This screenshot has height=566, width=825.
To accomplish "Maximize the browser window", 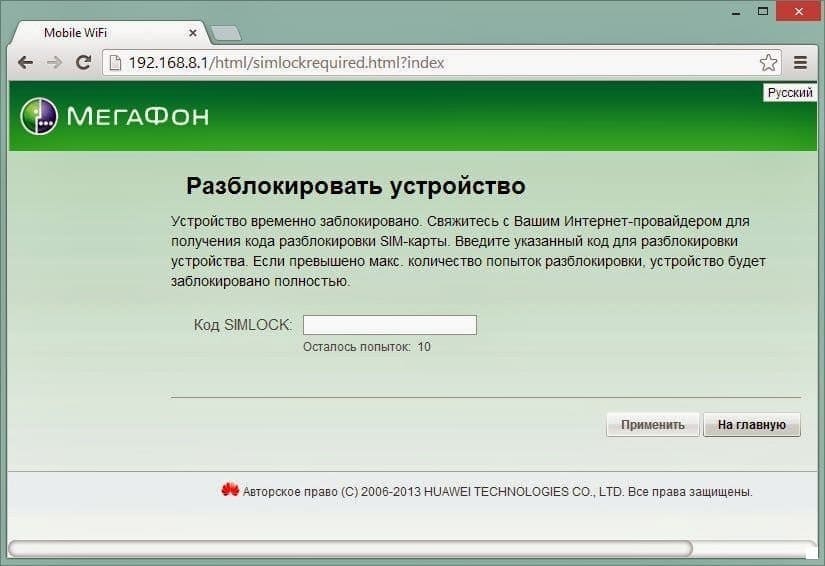I will point(763,11).
